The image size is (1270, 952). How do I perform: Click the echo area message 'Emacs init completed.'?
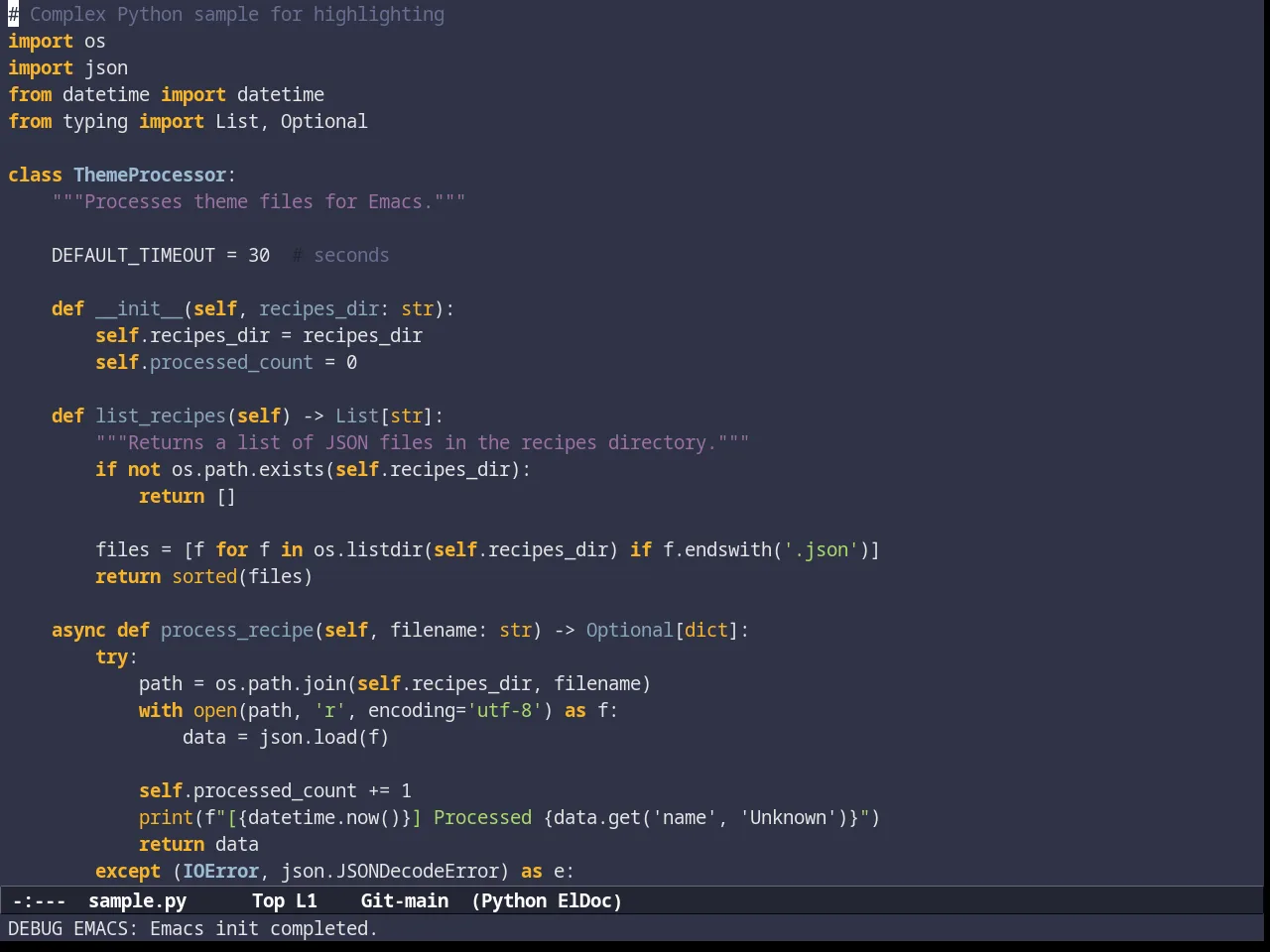263,928
